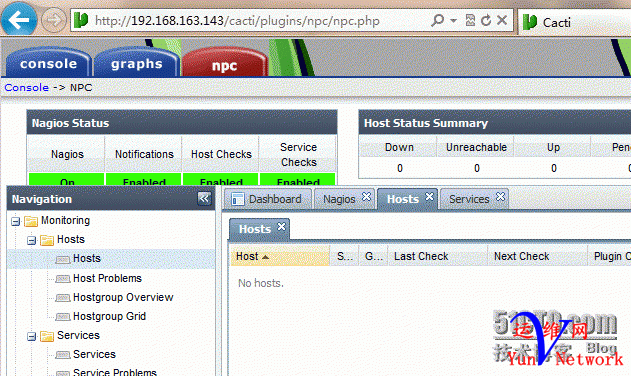The image size is (631, 376).
Task: Click the Monitoring folder icon
Action: [x=31, y=221]
